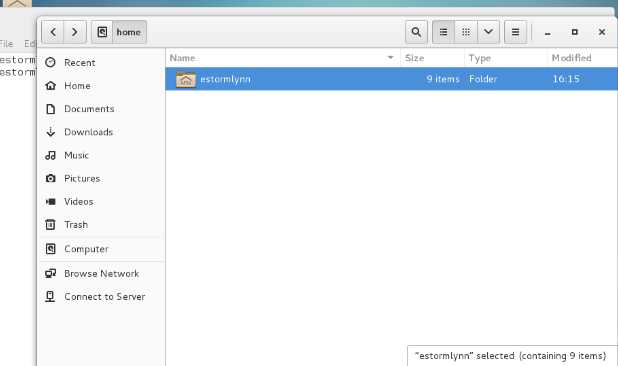Close the file manager window
The height and width of the screenshot is (366, 618).
click(x=602, y=32)
